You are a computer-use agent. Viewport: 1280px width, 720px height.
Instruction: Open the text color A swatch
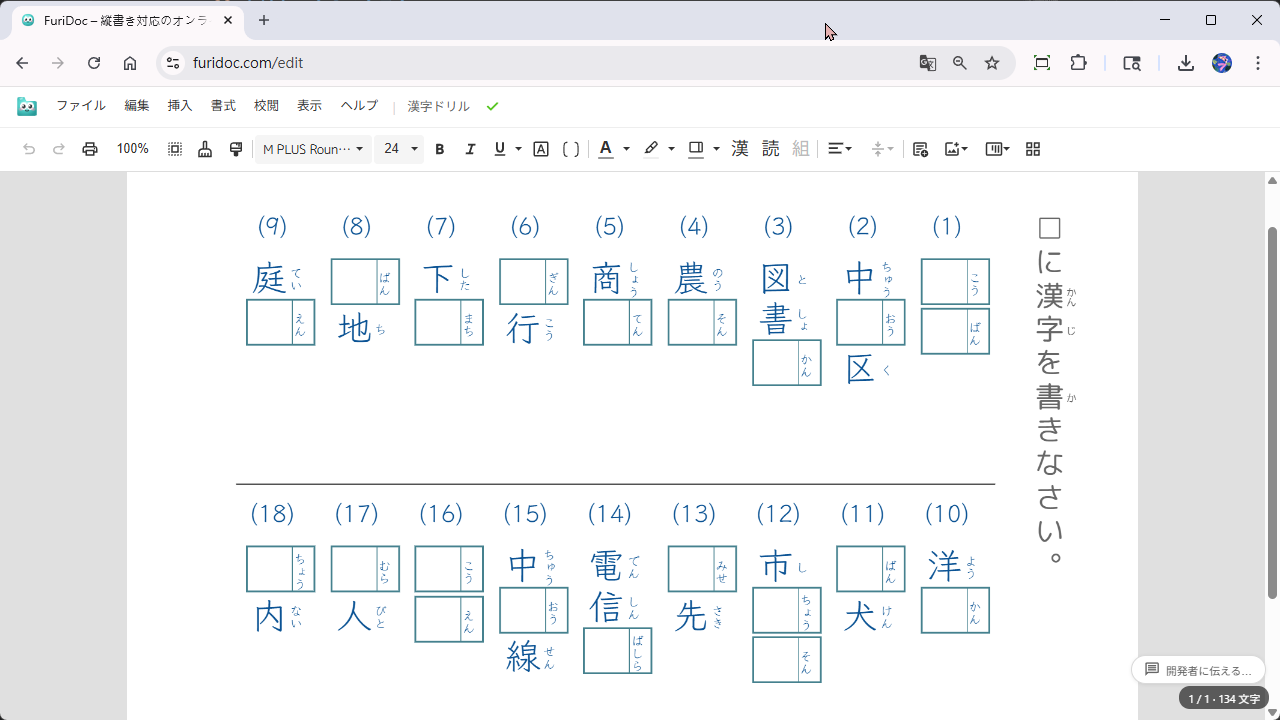tap(605, 148)
